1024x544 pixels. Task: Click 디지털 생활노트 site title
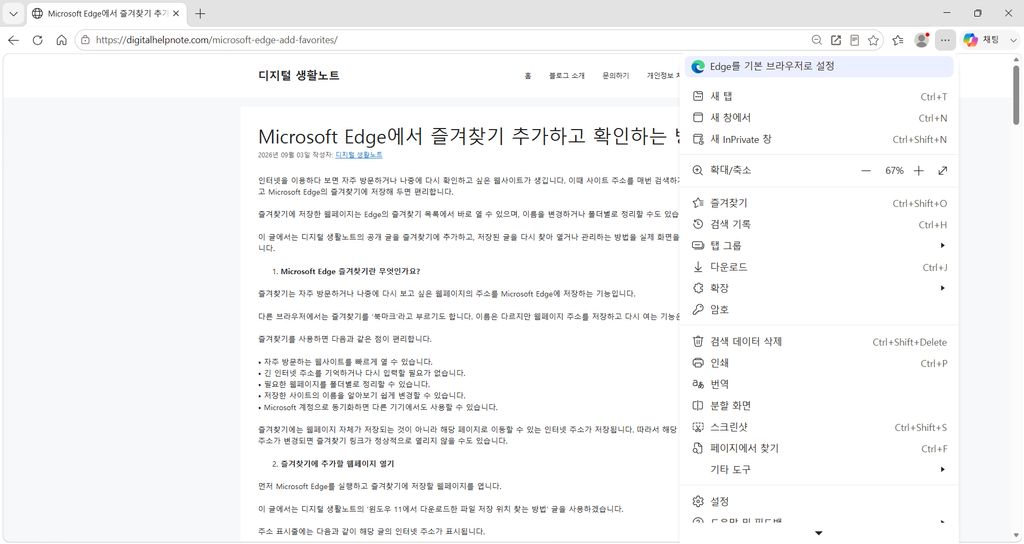pyautogui.click(x=298, y=76)
